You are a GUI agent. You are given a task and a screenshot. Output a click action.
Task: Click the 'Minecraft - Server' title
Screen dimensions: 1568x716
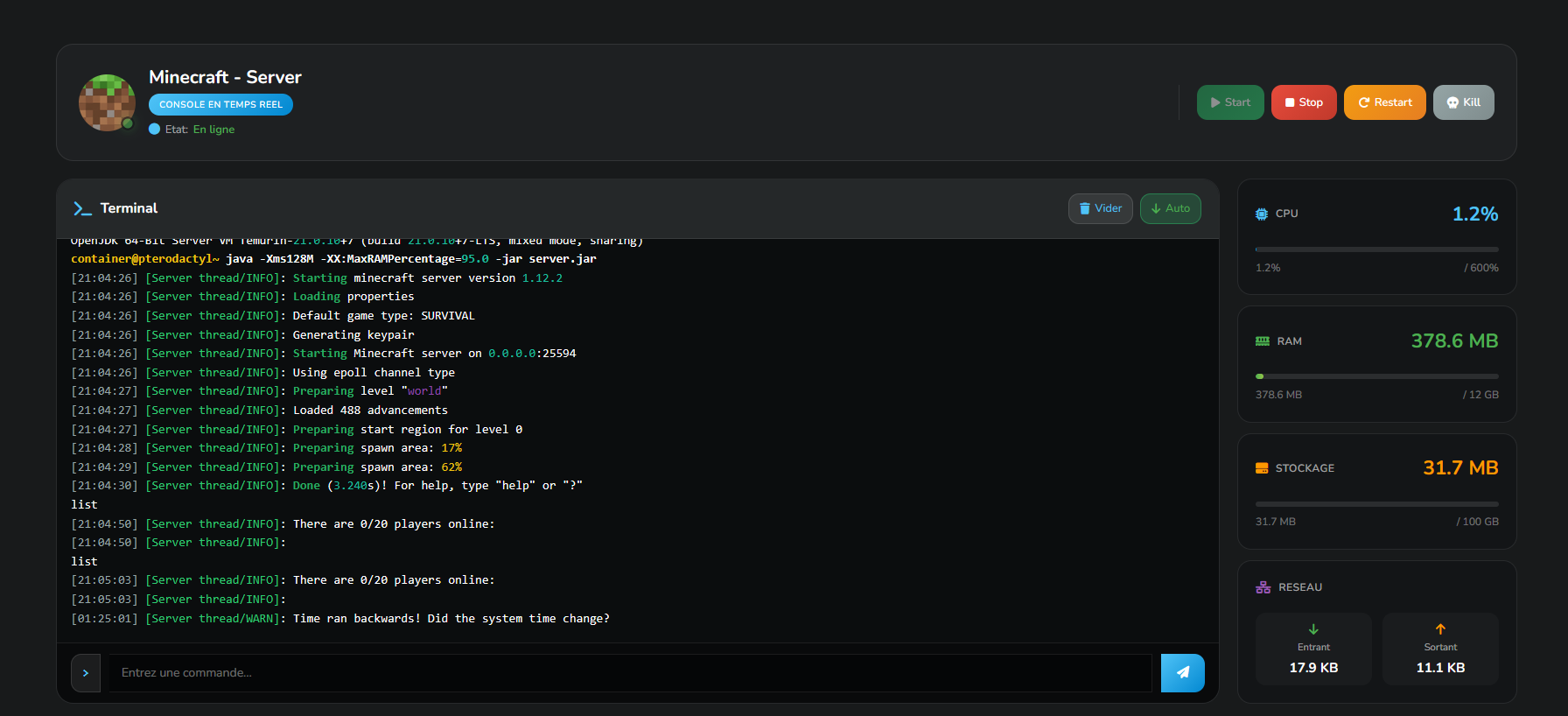[x=225, y=77]
